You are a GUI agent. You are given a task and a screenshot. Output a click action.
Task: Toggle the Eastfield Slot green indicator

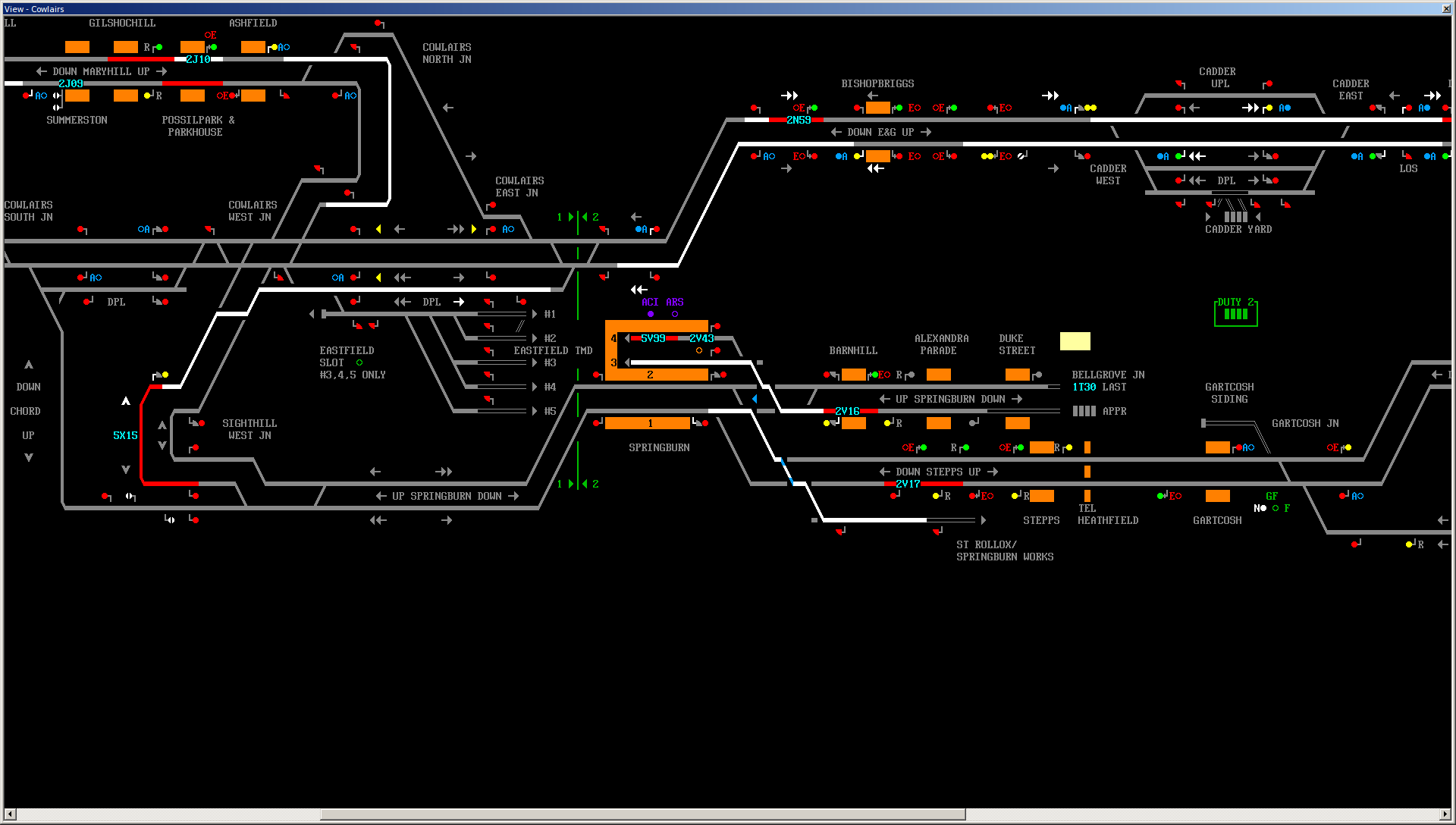point(359,362)
